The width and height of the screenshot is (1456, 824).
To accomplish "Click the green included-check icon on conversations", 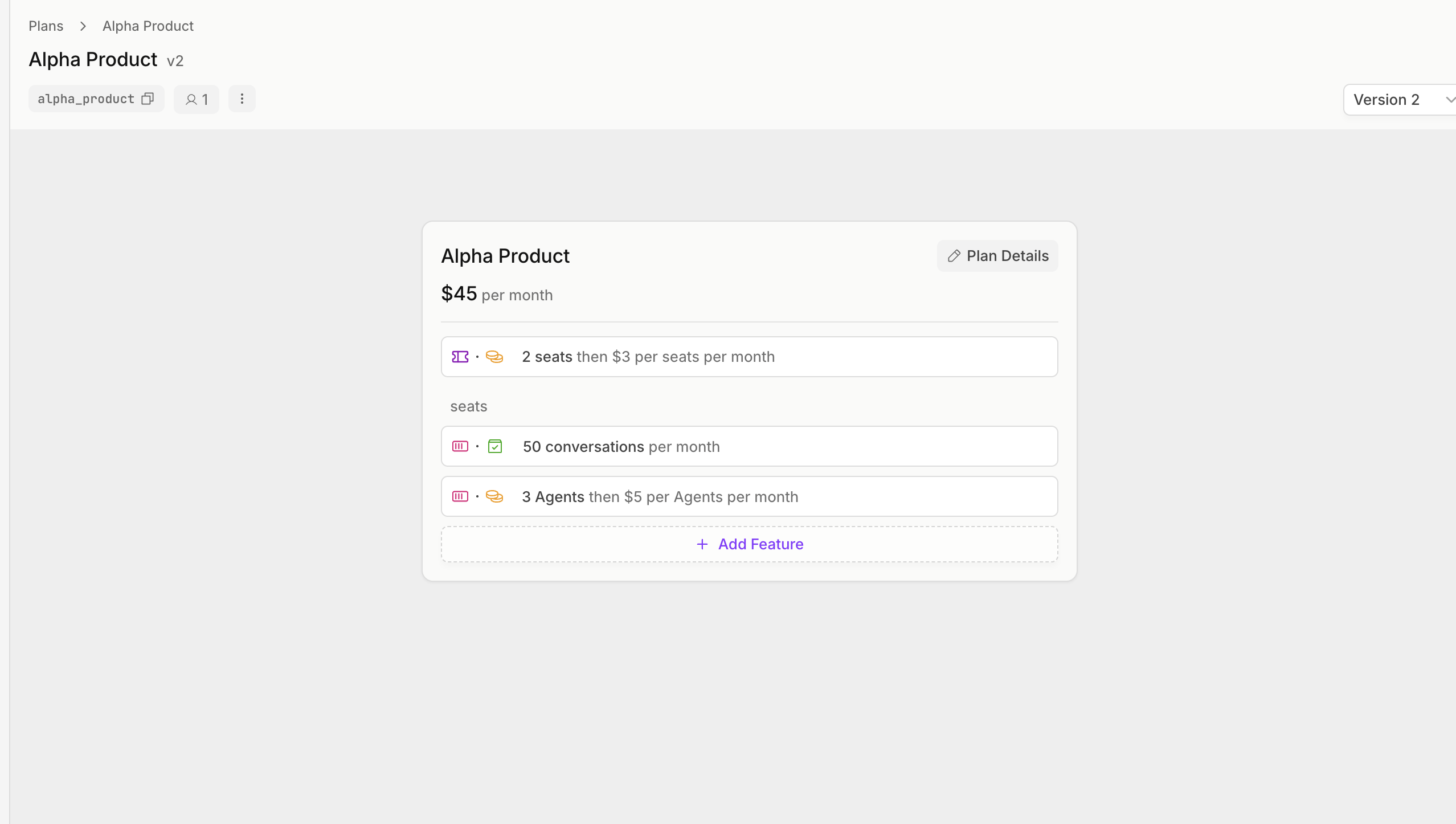I will (x=495, y=446).
